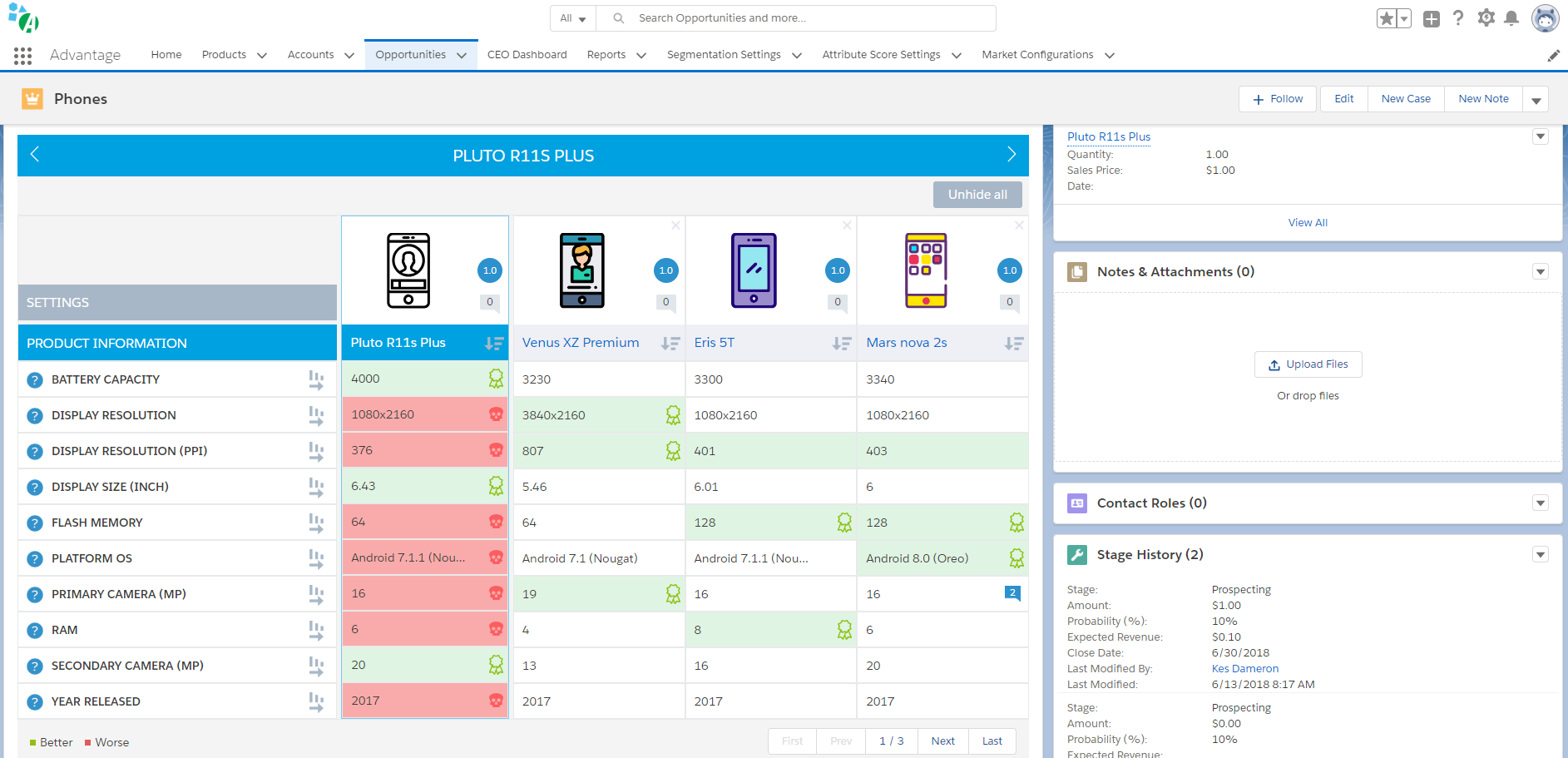
Task: Open the Home tab
Action: point(166,55)
